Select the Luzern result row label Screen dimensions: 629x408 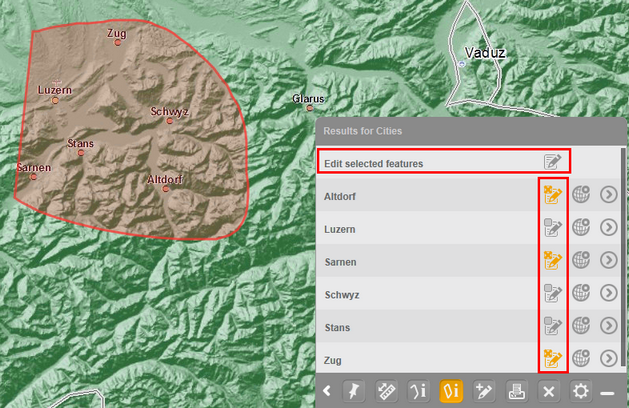coord(340,229)
